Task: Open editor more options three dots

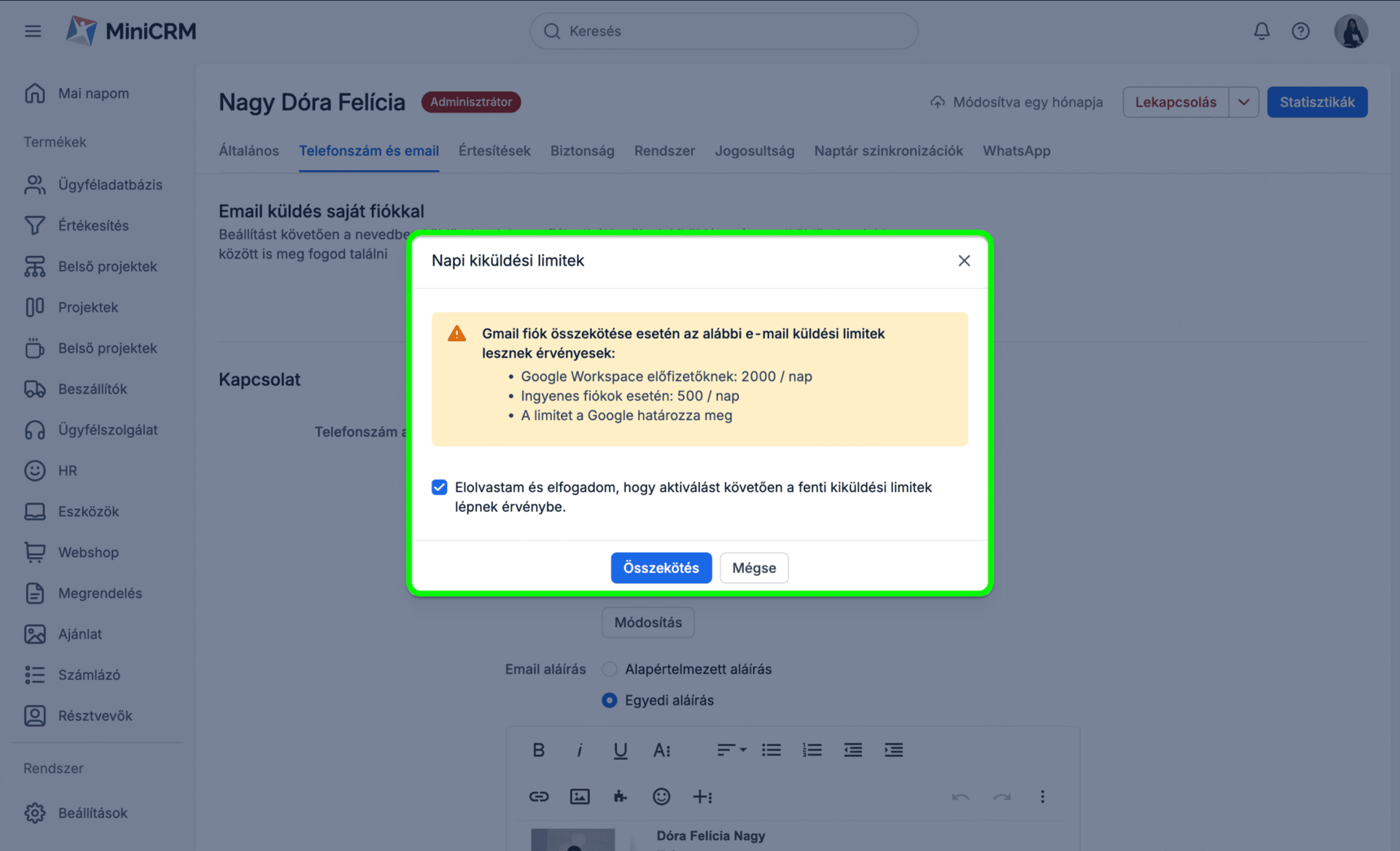Action: pos(1042,796)
